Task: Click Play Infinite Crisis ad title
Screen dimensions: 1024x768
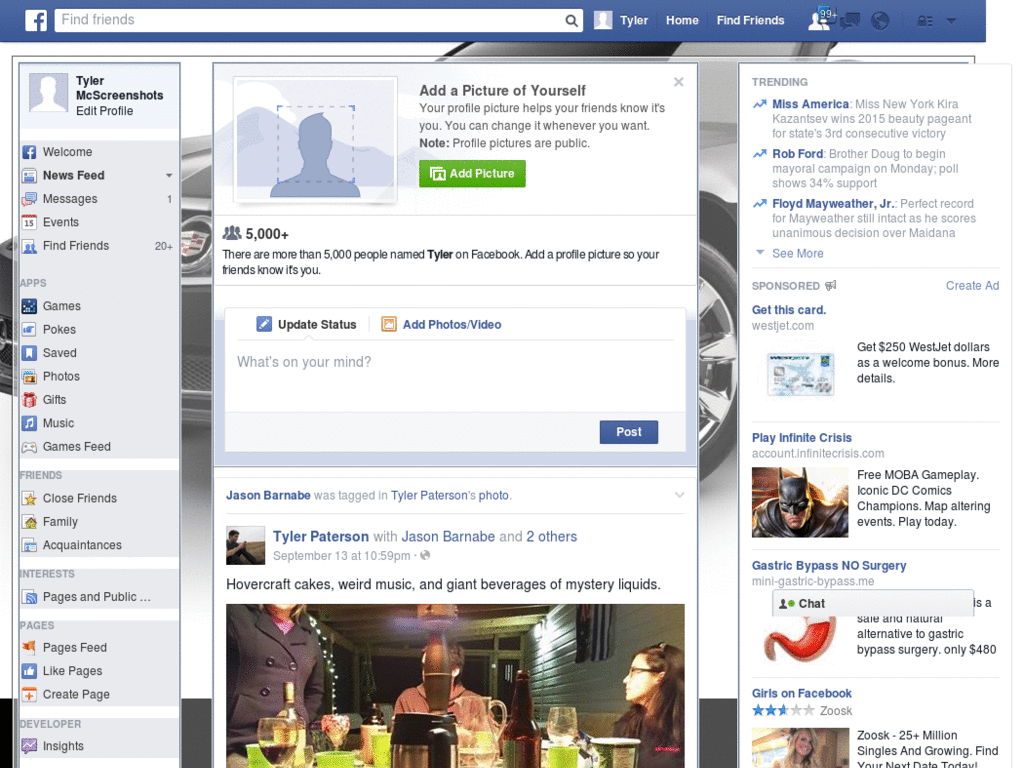Action: pyautogui.click(x=801, y=438)
